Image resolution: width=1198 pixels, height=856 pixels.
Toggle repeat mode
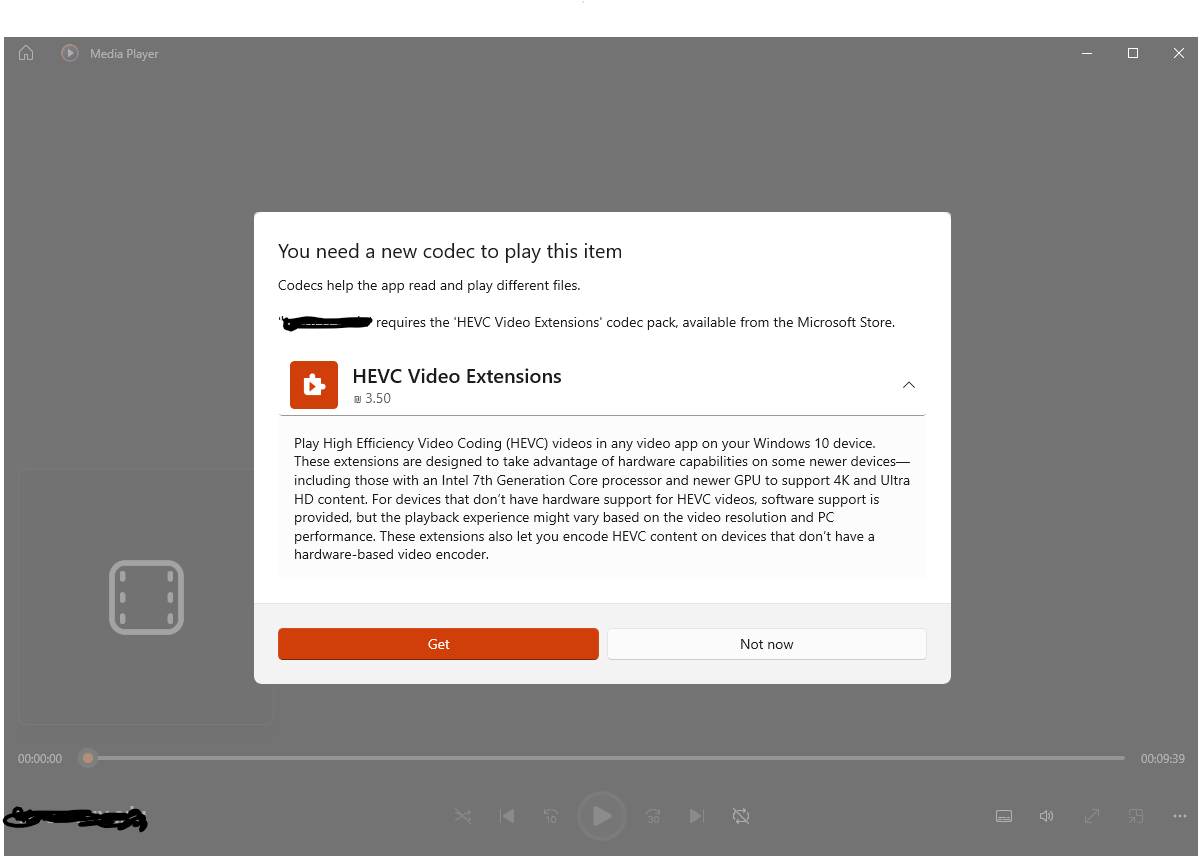[740, 816]
